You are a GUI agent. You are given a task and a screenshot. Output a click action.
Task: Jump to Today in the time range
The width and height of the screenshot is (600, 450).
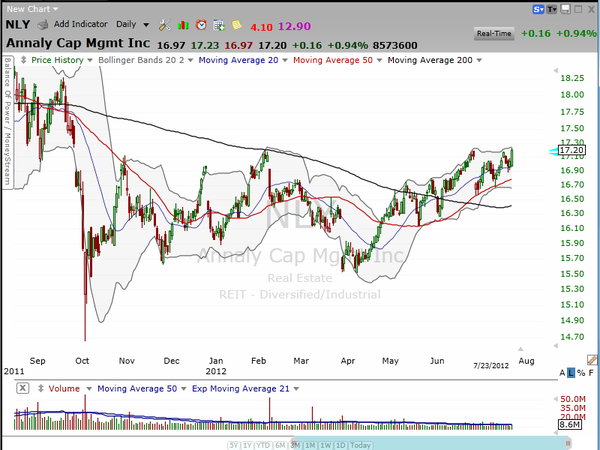[360, 445]
